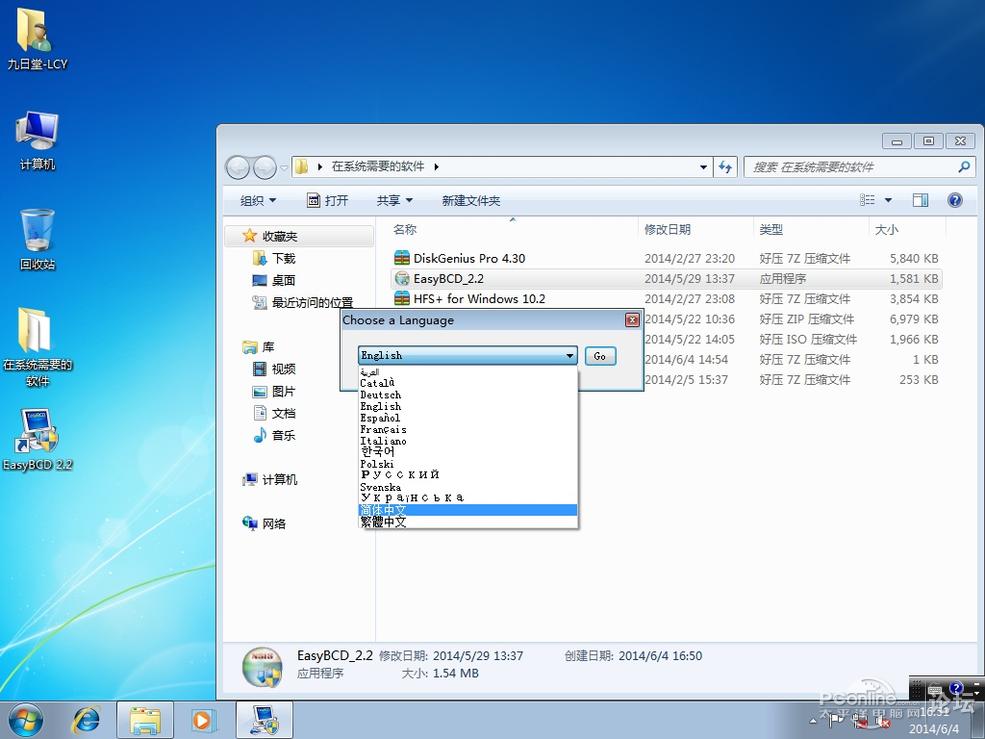Choose Italiano from the language list
Image resolution: width=985 pixels, height=739 pixels.
pyautogui.click(x=467, y=441)
